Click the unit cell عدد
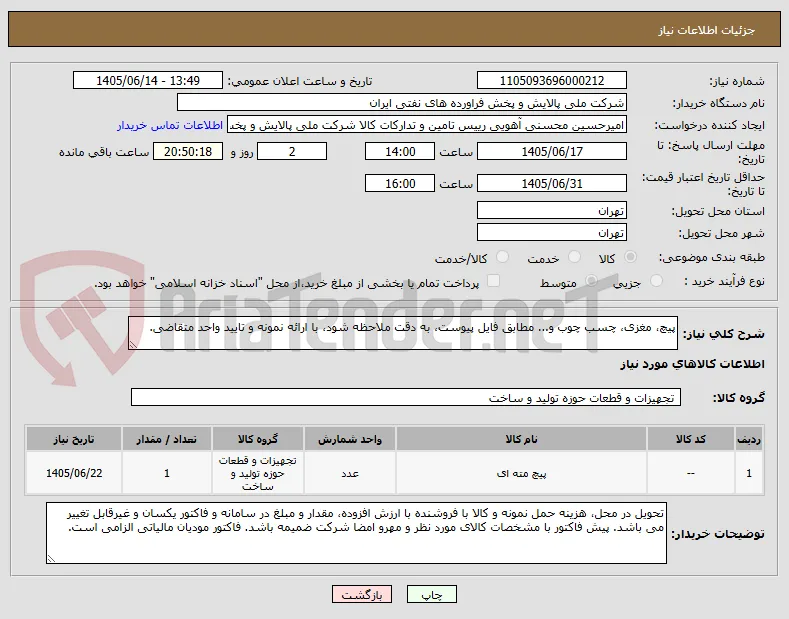 [350, 474]
